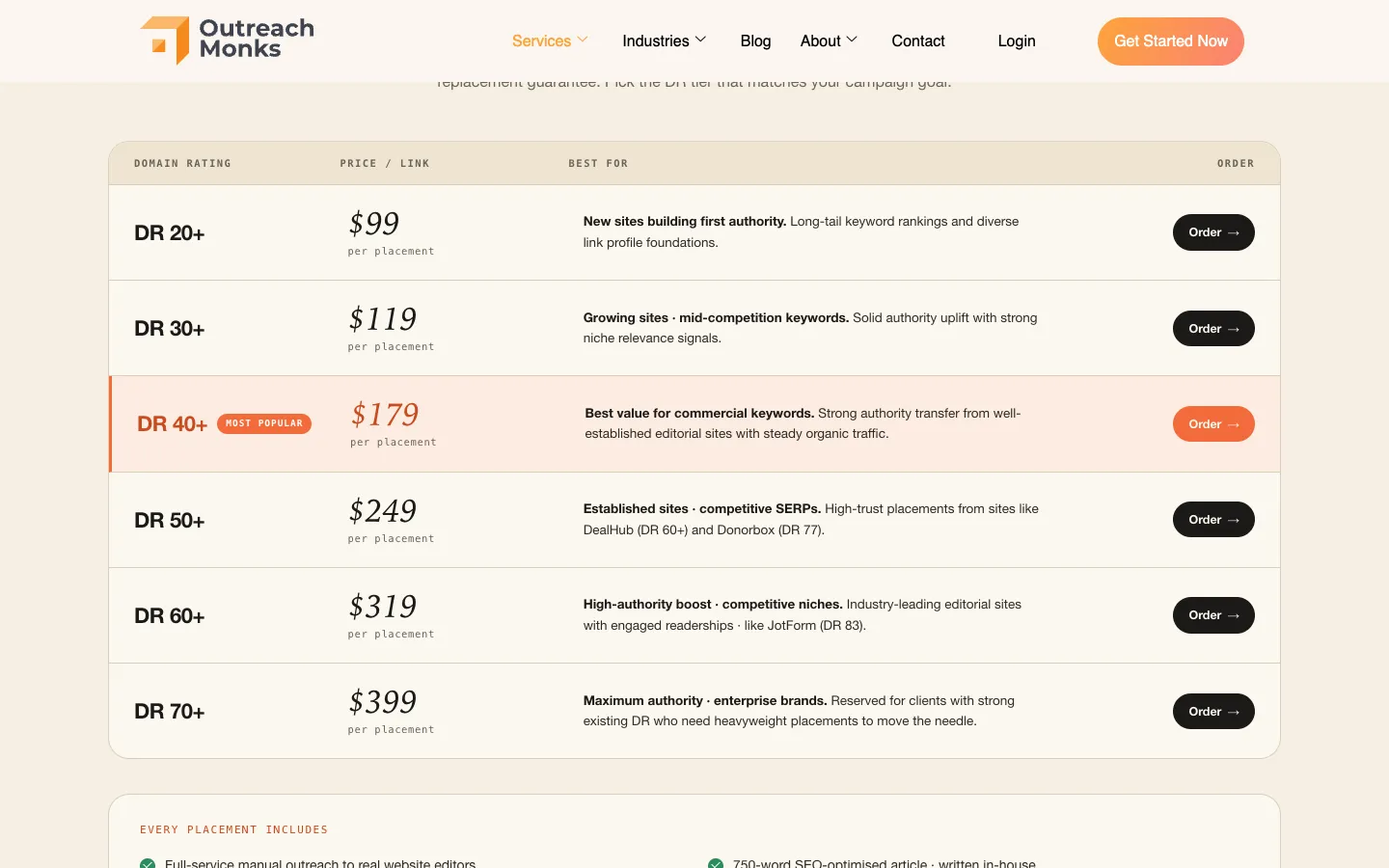The width and height of the screenshot is (1389, 868).
Task: Select the $319 price text
Action: click(x=383, y=607)
